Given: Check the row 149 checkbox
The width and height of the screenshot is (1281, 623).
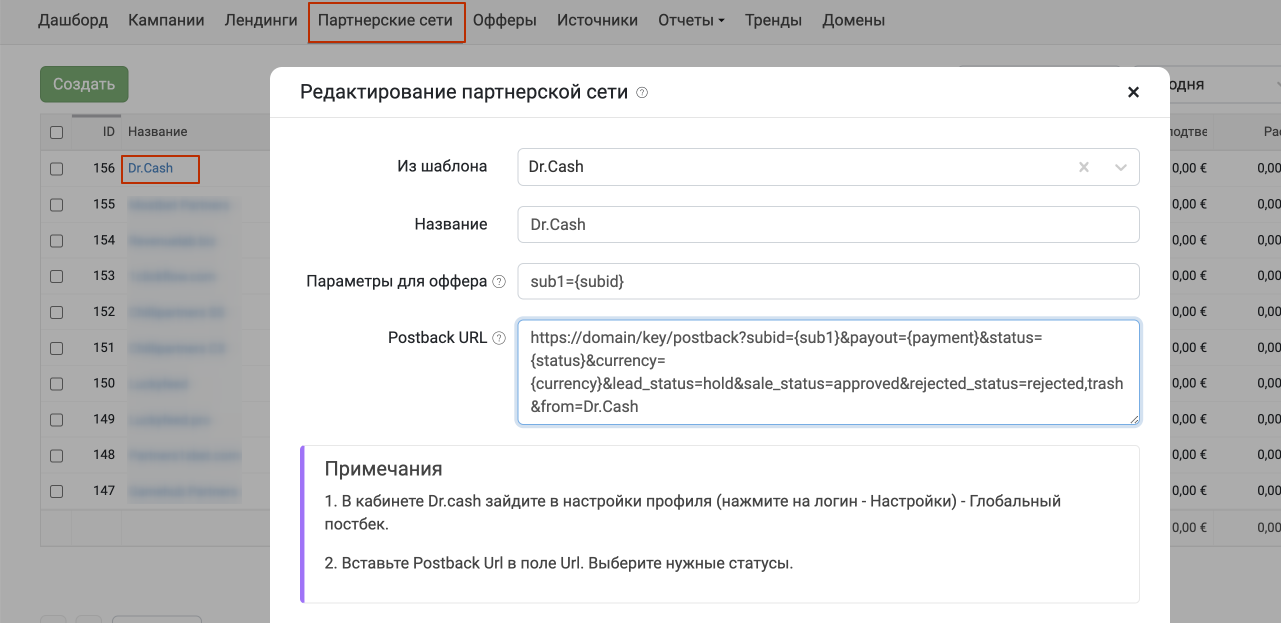Looking at the screenshot, I should point(57,420).
